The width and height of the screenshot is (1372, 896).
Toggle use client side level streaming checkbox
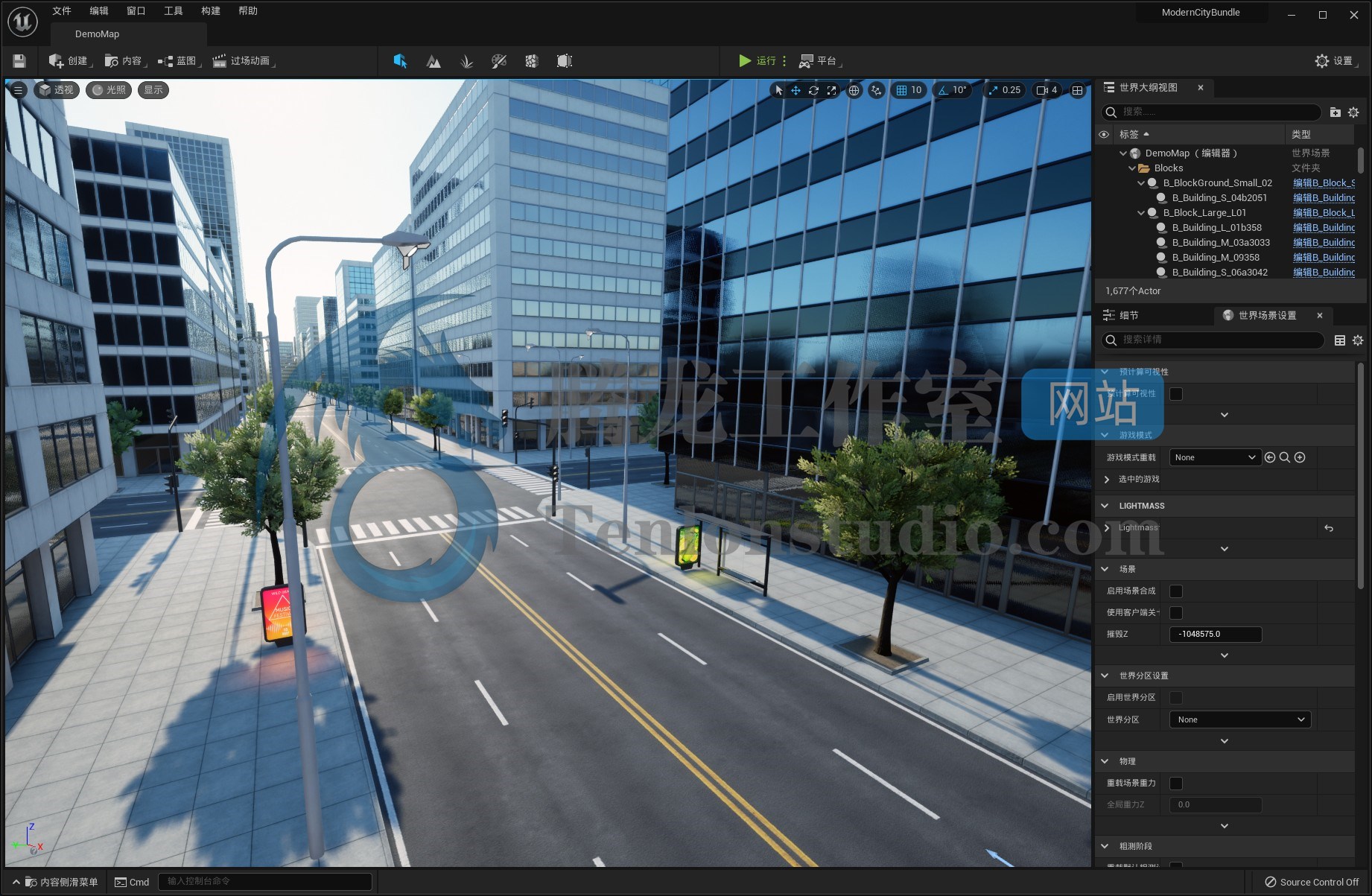point(1176,613)
